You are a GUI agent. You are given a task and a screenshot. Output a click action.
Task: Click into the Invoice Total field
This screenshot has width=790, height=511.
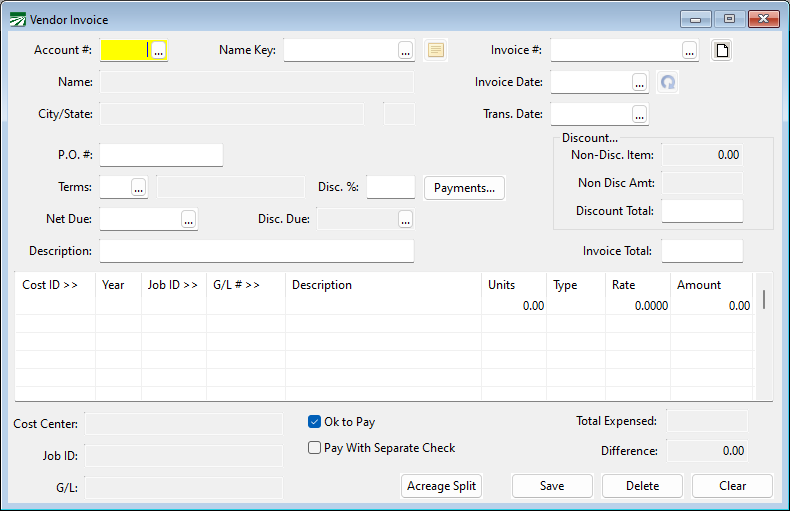(x=702, y=251)
